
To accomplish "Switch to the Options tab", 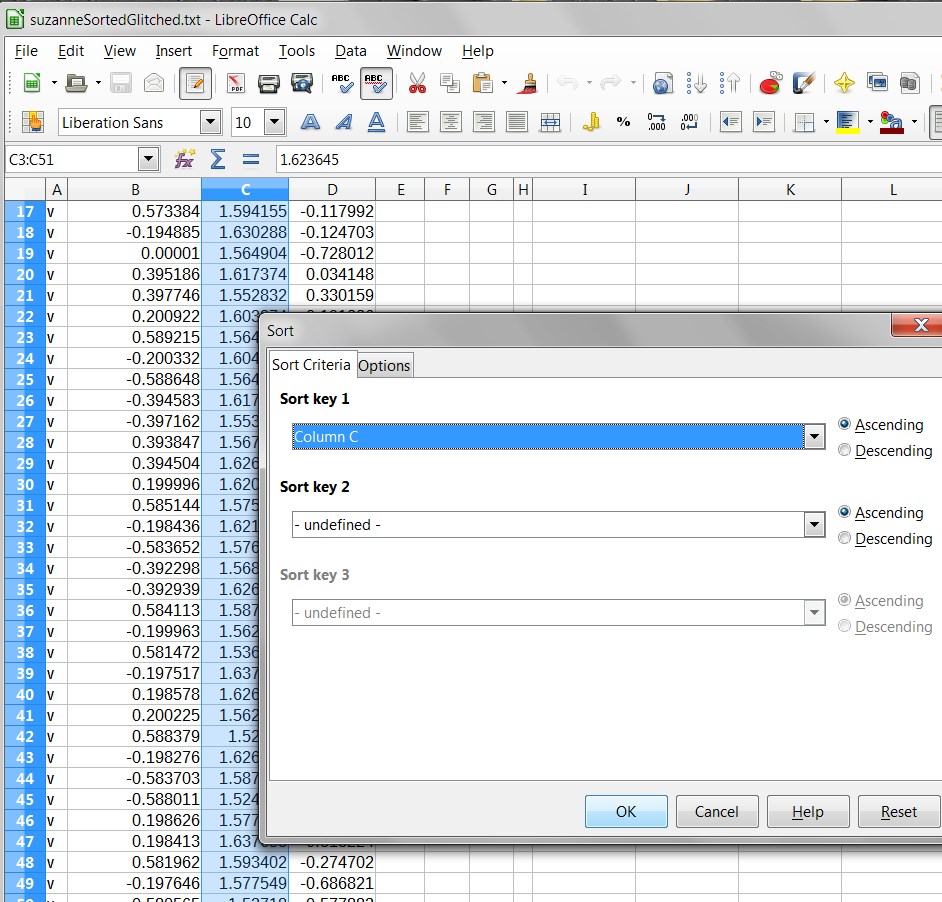I will [384, 365].
